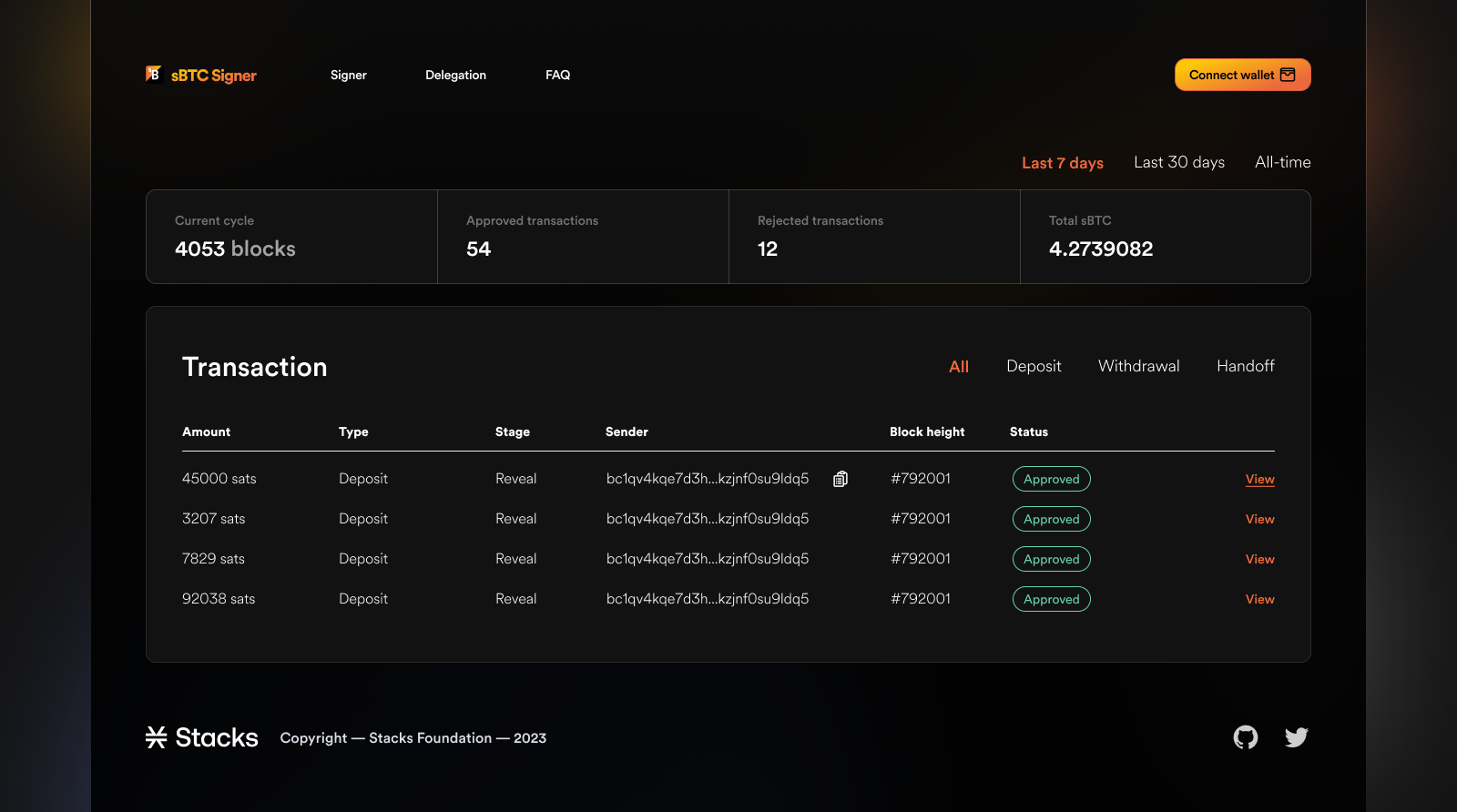The height and width of the screenshot is (812, 1457).
Task: Copy the sender address with clipboard icon
Action: [841, 479]
